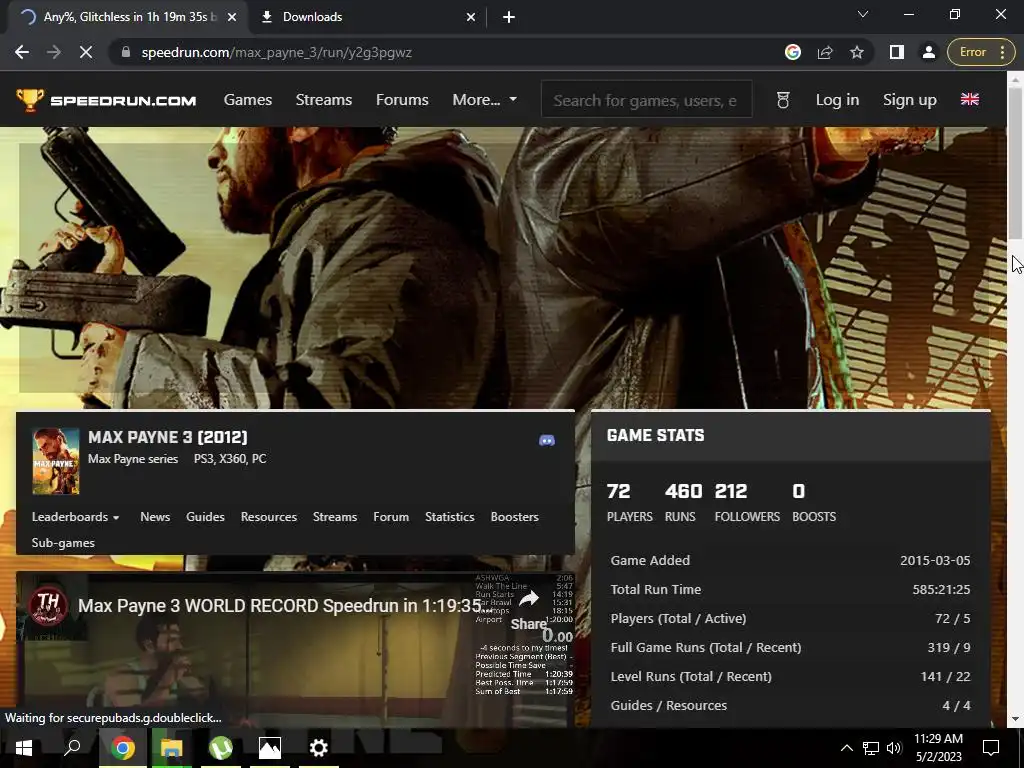The image size is (1024, 768).
Task: Expand the More... dropdown in site header
Action: pyautogui.click(x=485, y=100)
